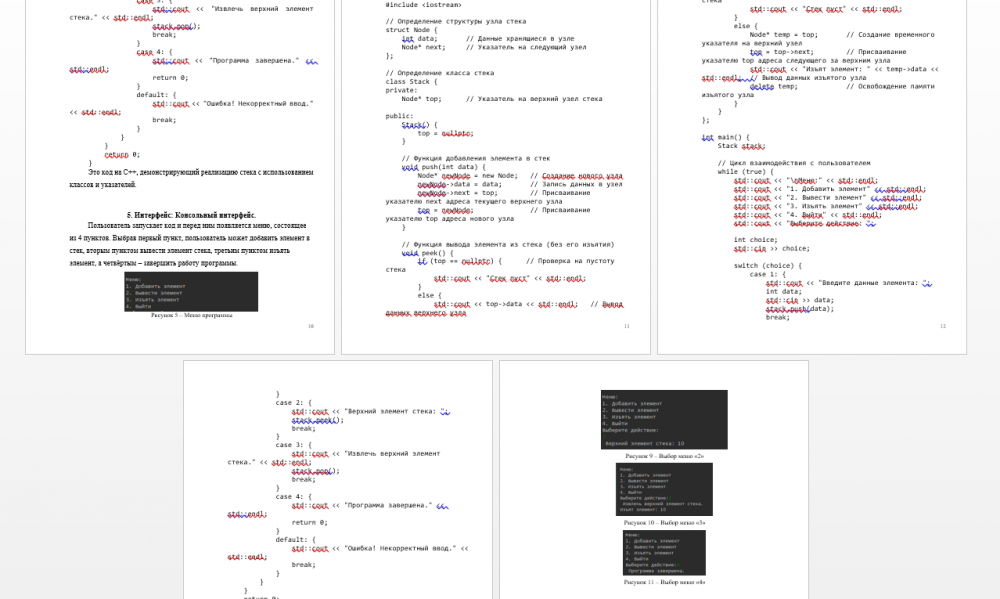Place cursor on "#include <iostream>" line
This screenshot has height=599, width=1000.
point(423,5)
